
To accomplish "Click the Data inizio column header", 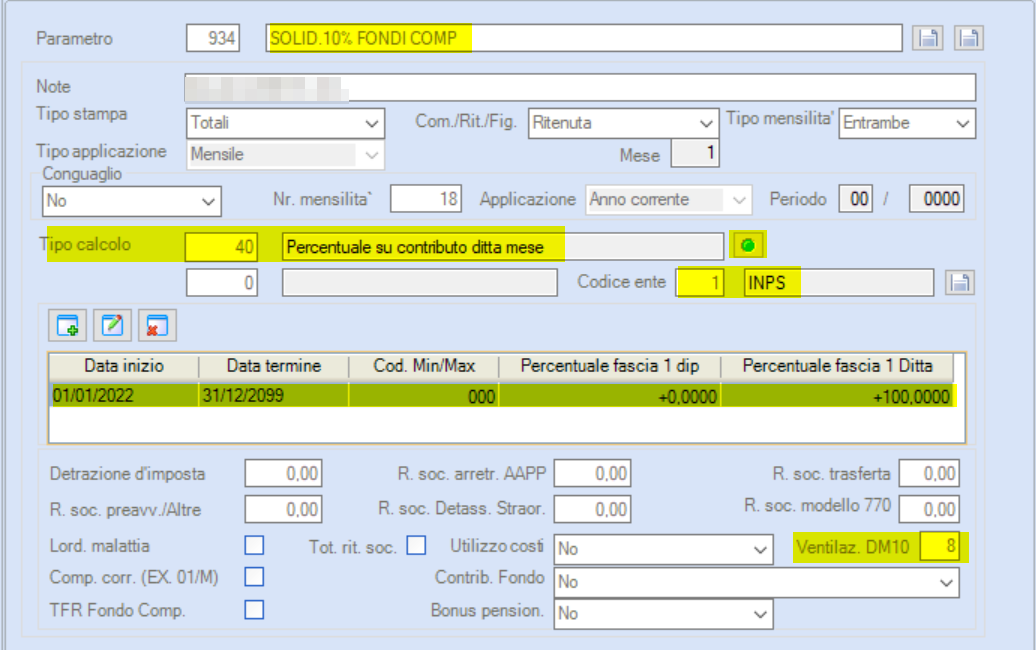I will pos(124,366).
